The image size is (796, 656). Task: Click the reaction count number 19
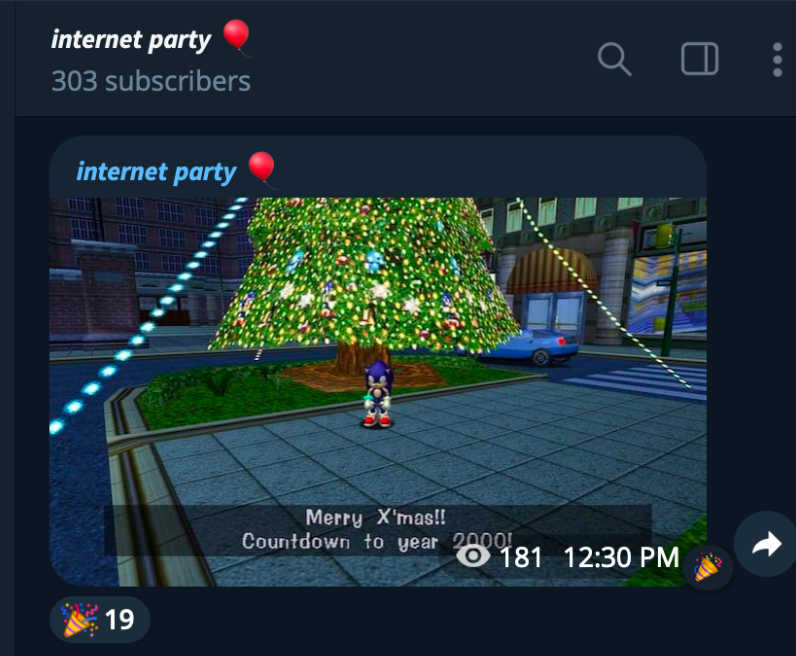click(x=119, y=619)
